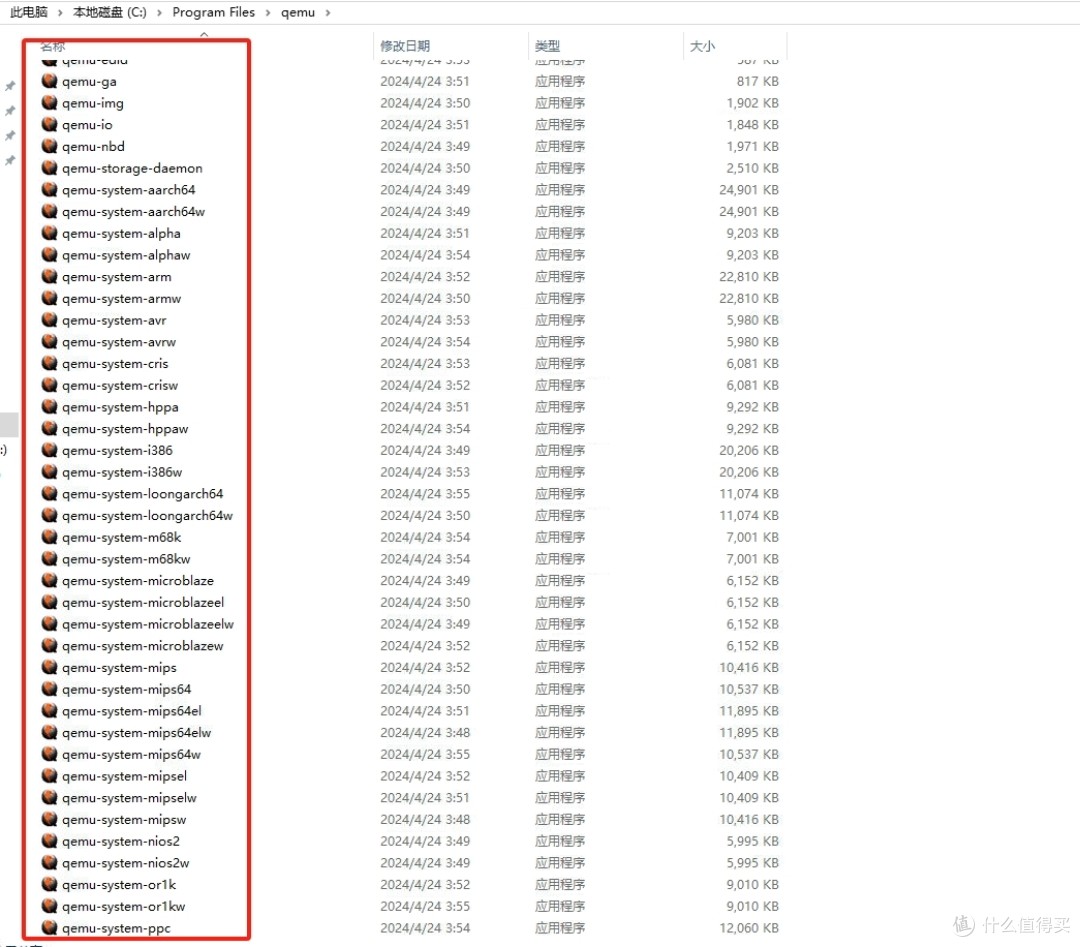Click the qemu-system-armw file icon
Image resolution: width=1080 pixels, height=947 pixels.
click(49, 298)
